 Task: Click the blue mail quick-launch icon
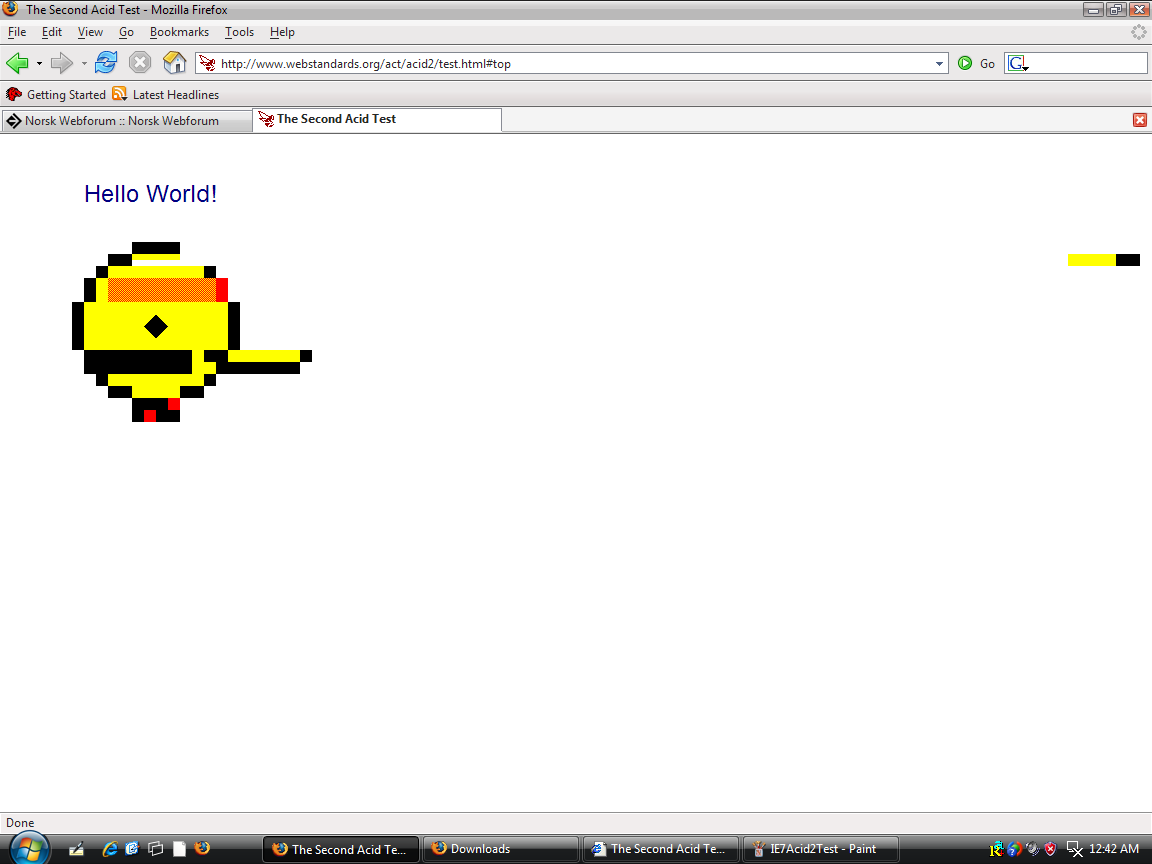coord(132,849)
